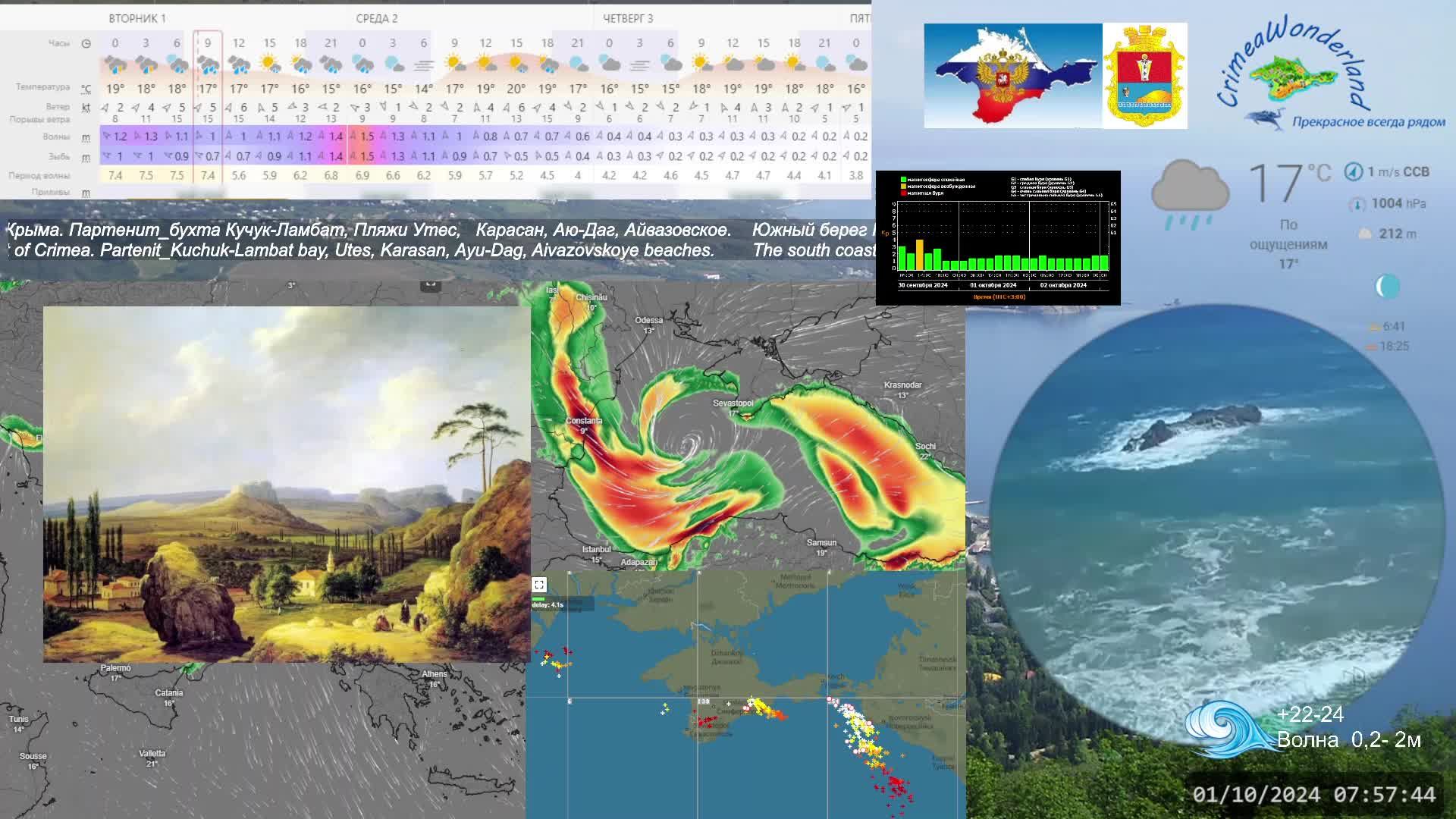Viewport: 1456px width, 819px height.
Task: Click the Период волны row label
Action: click(x=39, y=176)
